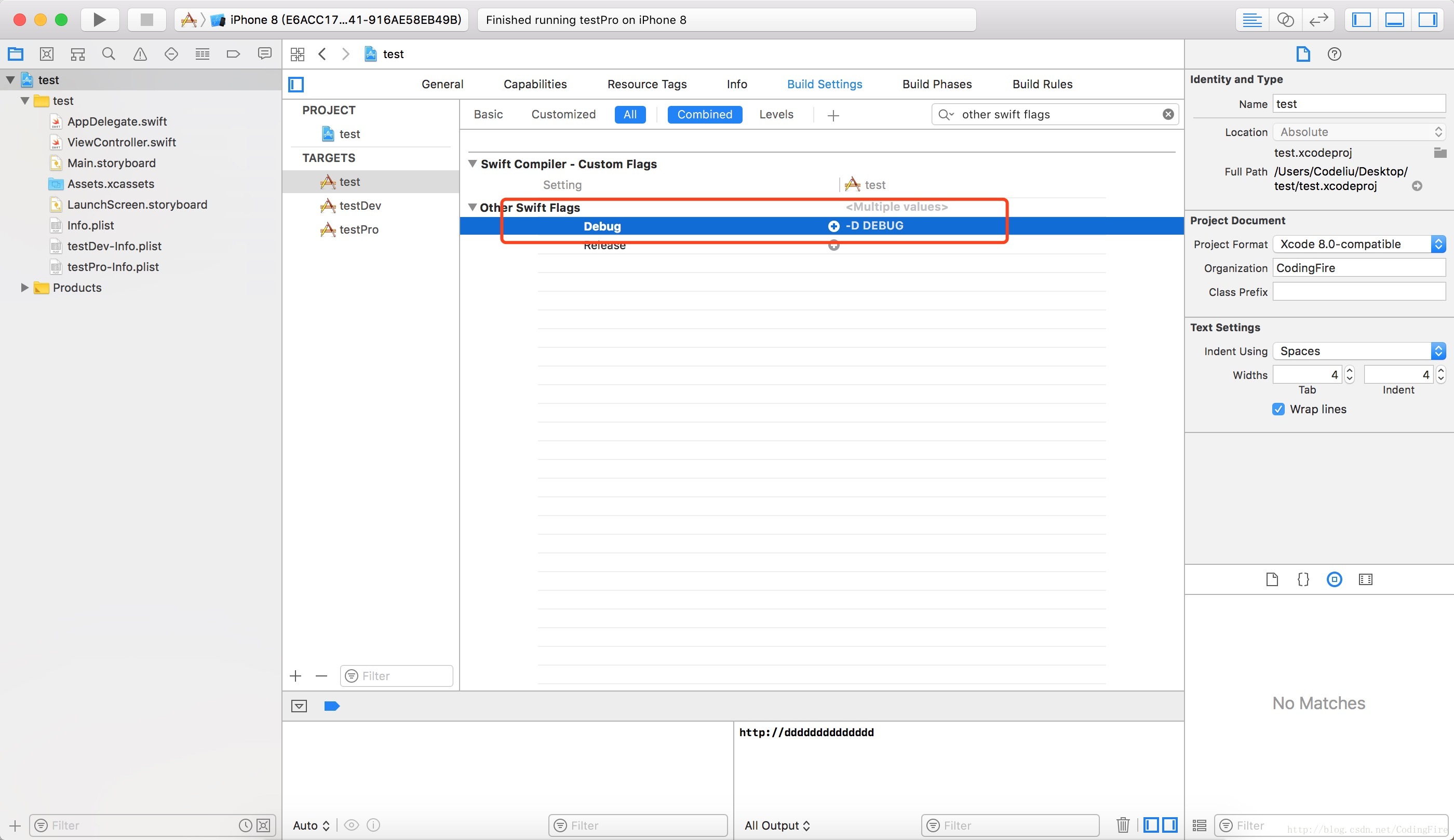Select the Build Settings tab
Viewport: 1454px width, 840px height.
click(x=823, y=83)
